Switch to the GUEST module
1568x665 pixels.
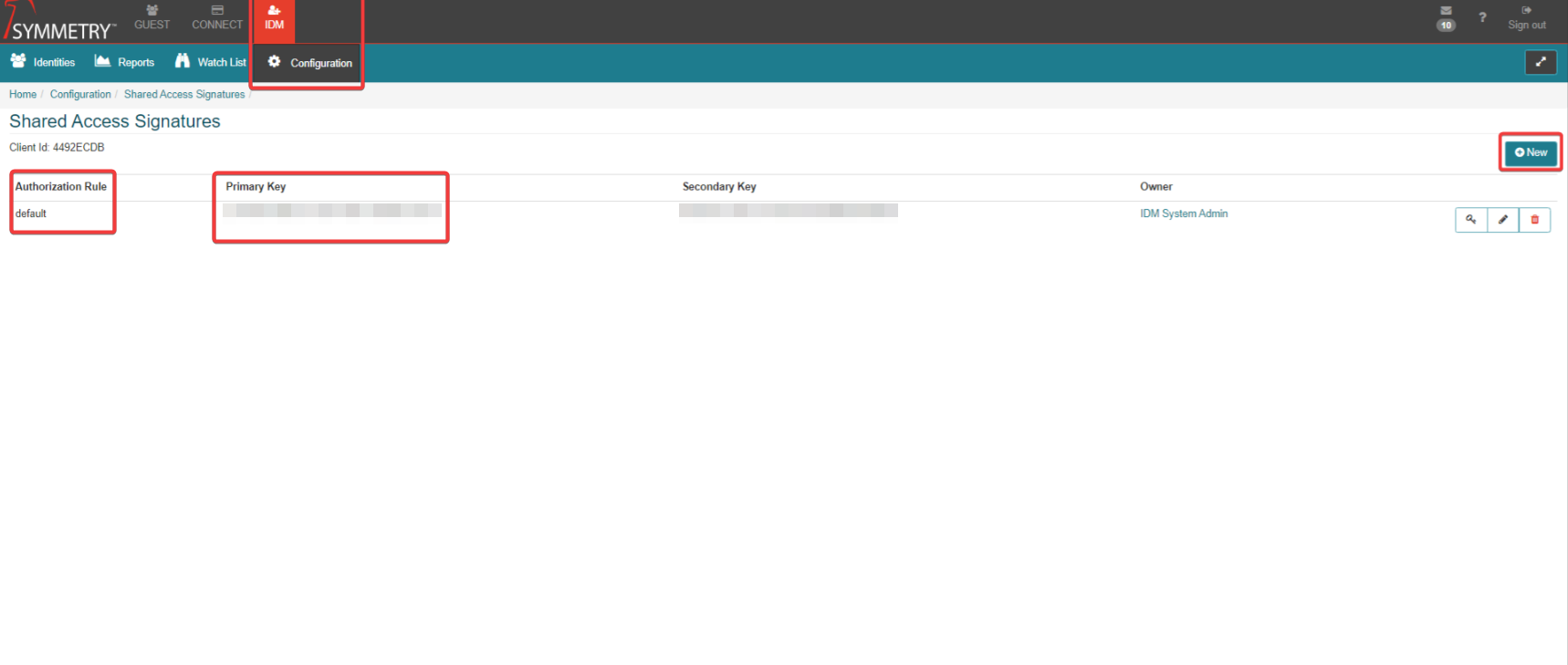(x=152, y=18)
